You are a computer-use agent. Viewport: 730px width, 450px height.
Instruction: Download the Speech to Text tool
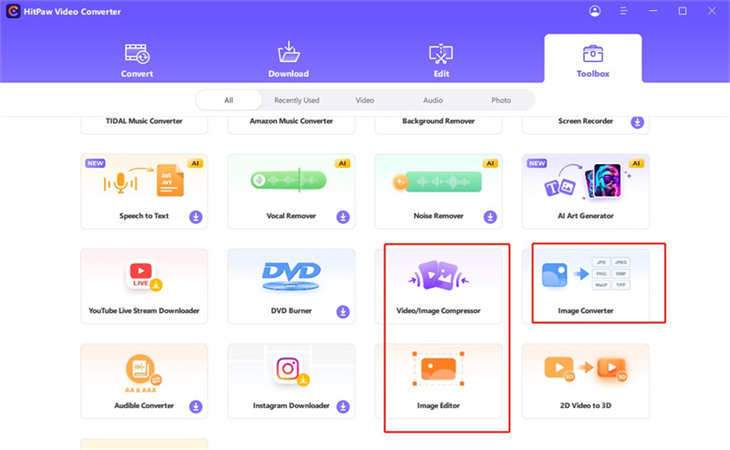196,217
